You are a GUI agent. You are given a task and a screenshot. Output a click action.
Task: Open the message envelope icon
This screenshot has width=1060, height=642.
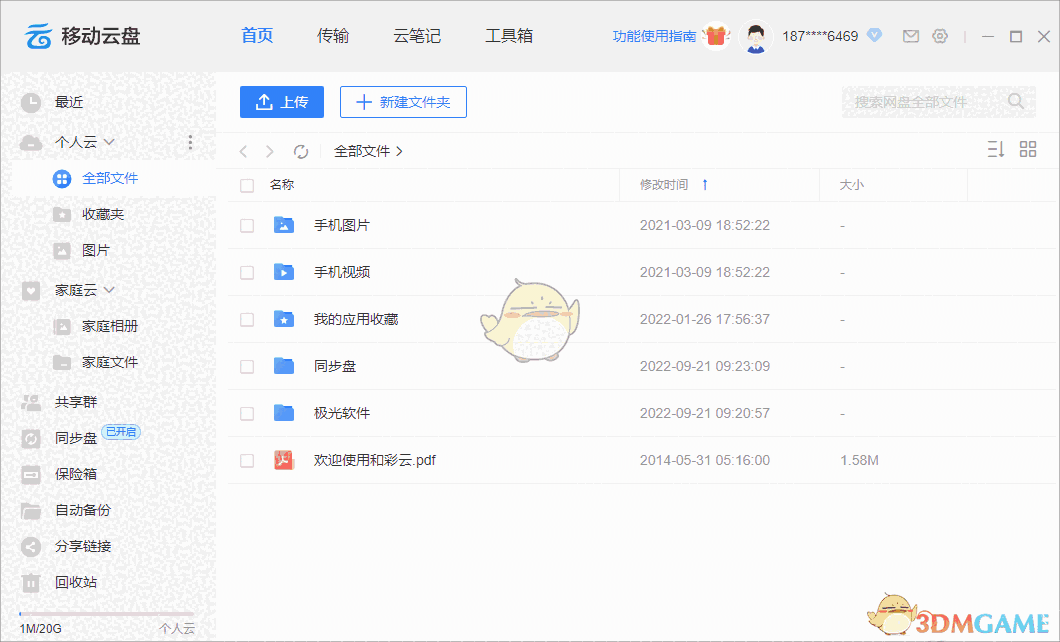[910, 35]
